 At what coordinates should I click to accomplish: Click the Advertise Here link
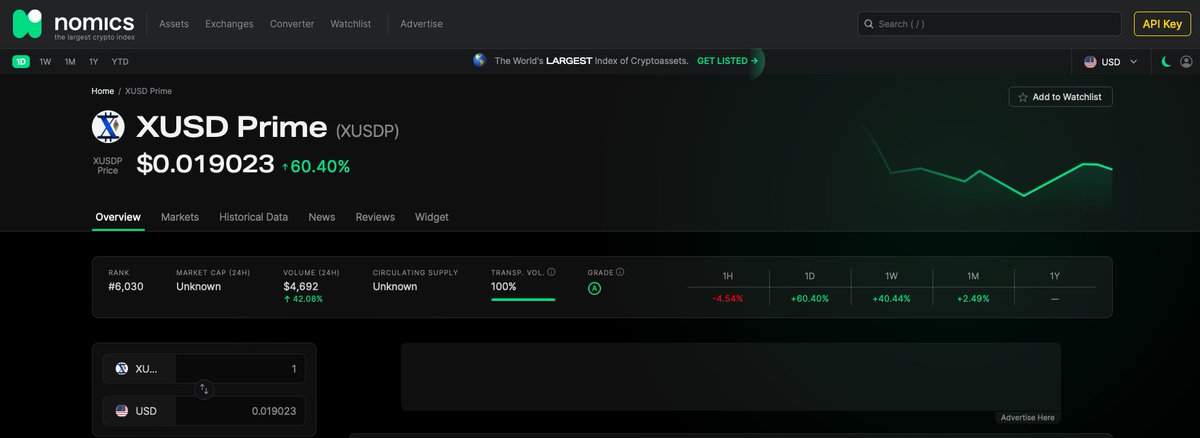pos(1027,417)
